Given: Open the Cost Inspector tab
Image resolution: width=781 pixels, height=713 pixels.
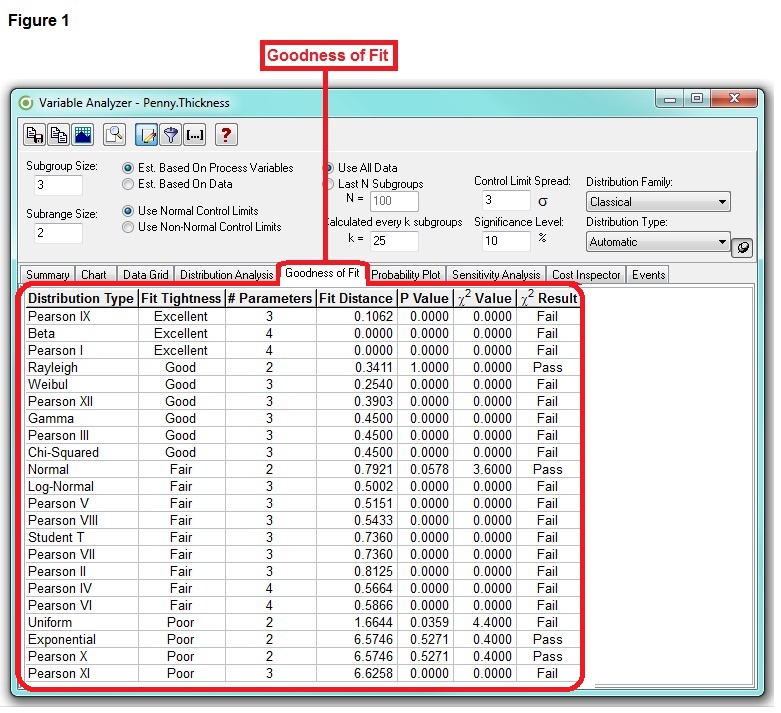Looking at the screenshot, I should click(x=586, y=275).
